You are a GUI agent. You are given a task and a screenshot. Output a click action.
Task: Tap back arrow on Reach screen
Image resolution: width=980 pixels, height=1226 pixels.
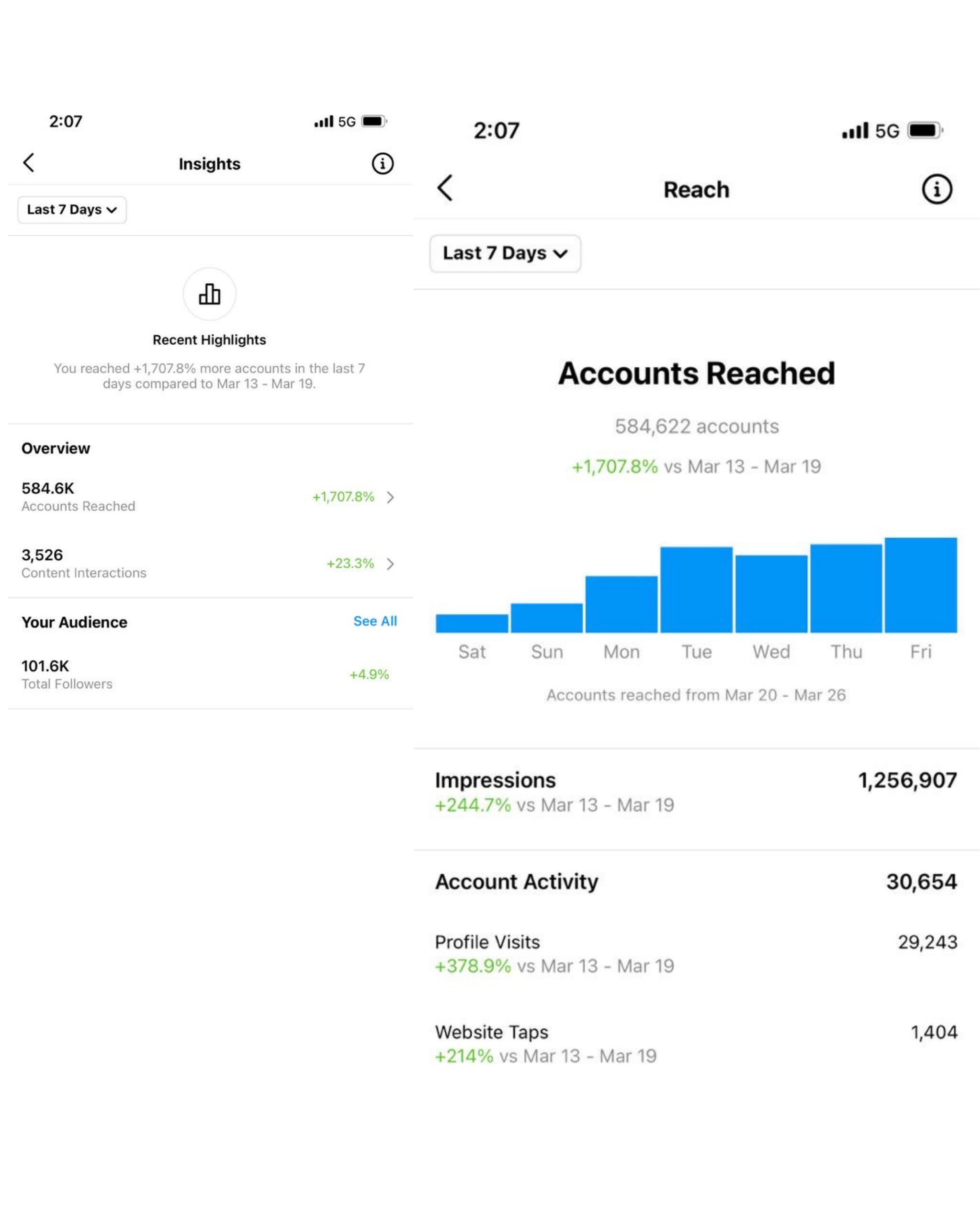445,188
